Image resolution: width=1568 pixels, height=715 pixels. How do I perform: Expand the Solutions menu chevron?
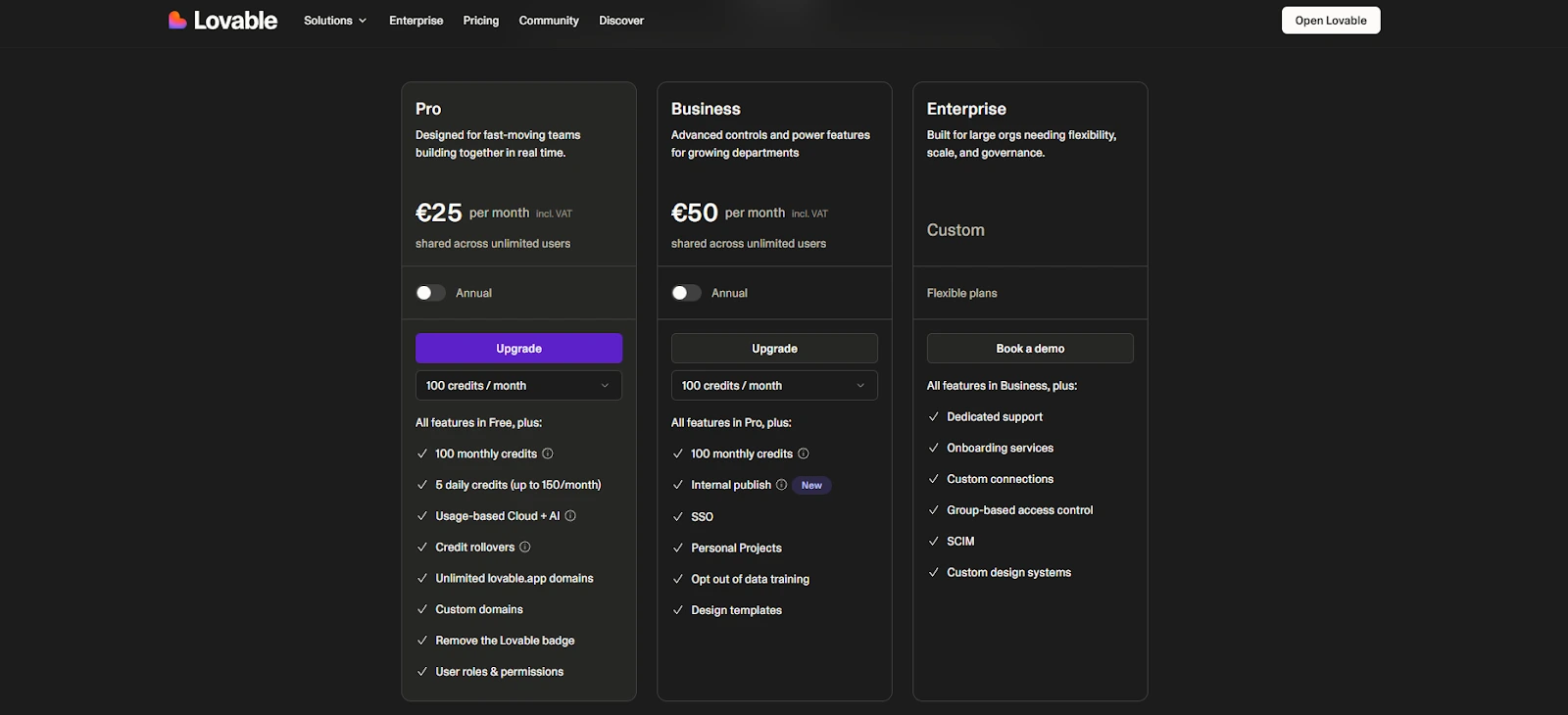pyautogui.click(x=363, y=21)
